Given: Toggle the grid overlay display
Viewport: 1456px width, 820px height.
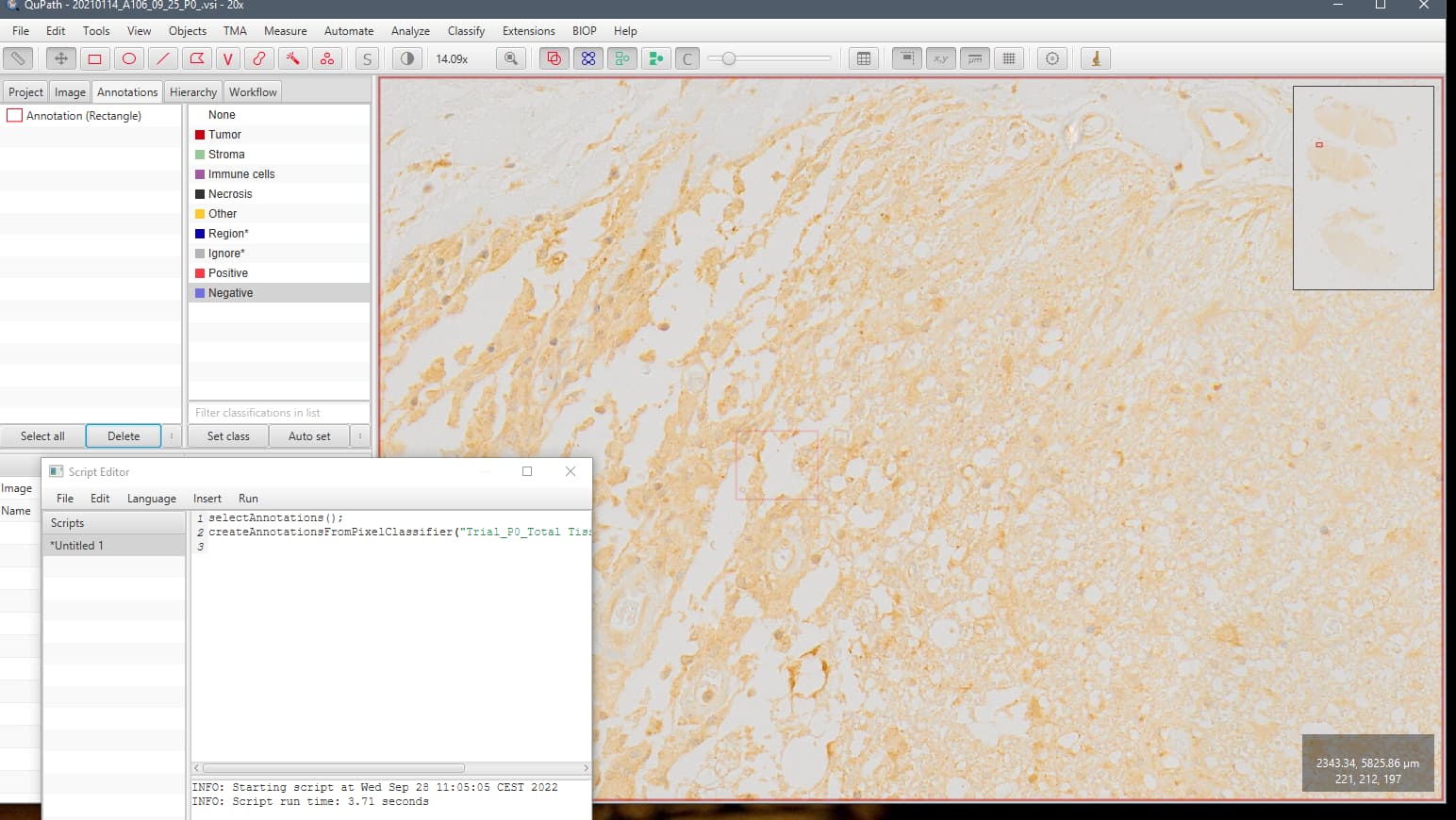Looking at the screenshot, I should tap(1009, 57).
